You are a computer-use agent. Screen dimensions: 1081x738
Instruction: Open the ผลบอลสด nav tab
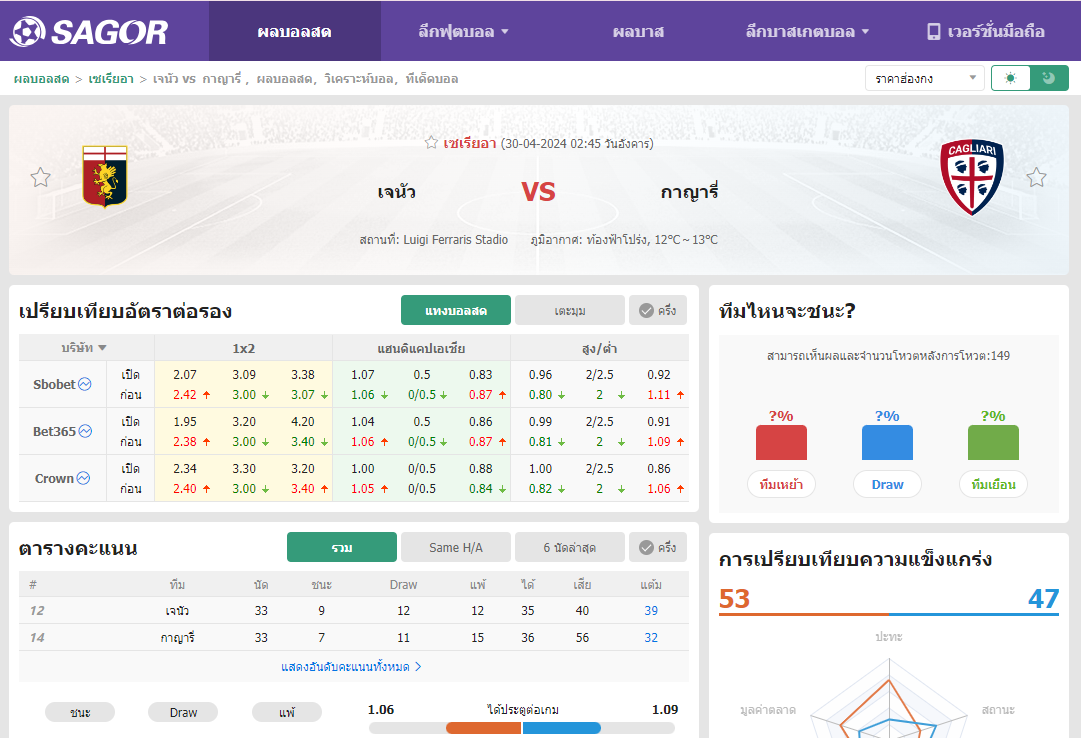294,32
